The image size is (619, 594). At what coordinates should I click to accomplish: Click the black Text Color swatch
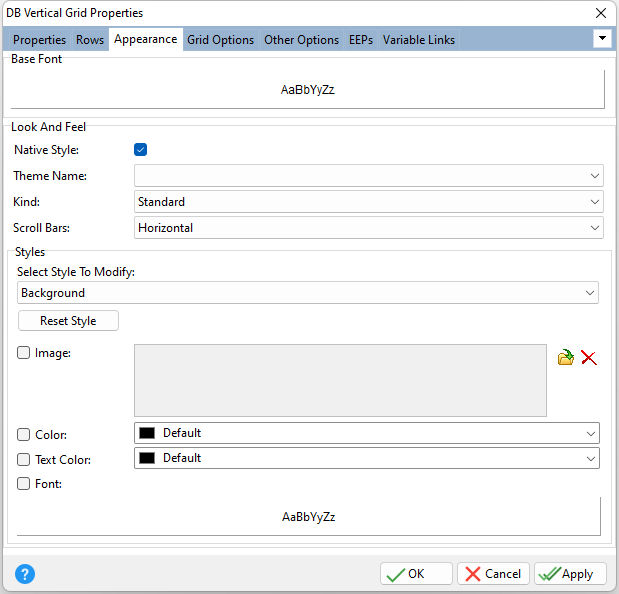pyautogui.click(x=147, y=458)
